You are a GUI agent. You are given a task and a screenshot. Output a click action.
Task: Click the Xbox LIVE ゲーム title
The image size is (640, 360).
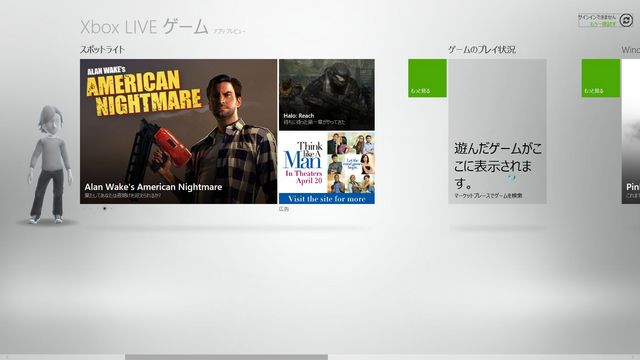tap(144, 27)
